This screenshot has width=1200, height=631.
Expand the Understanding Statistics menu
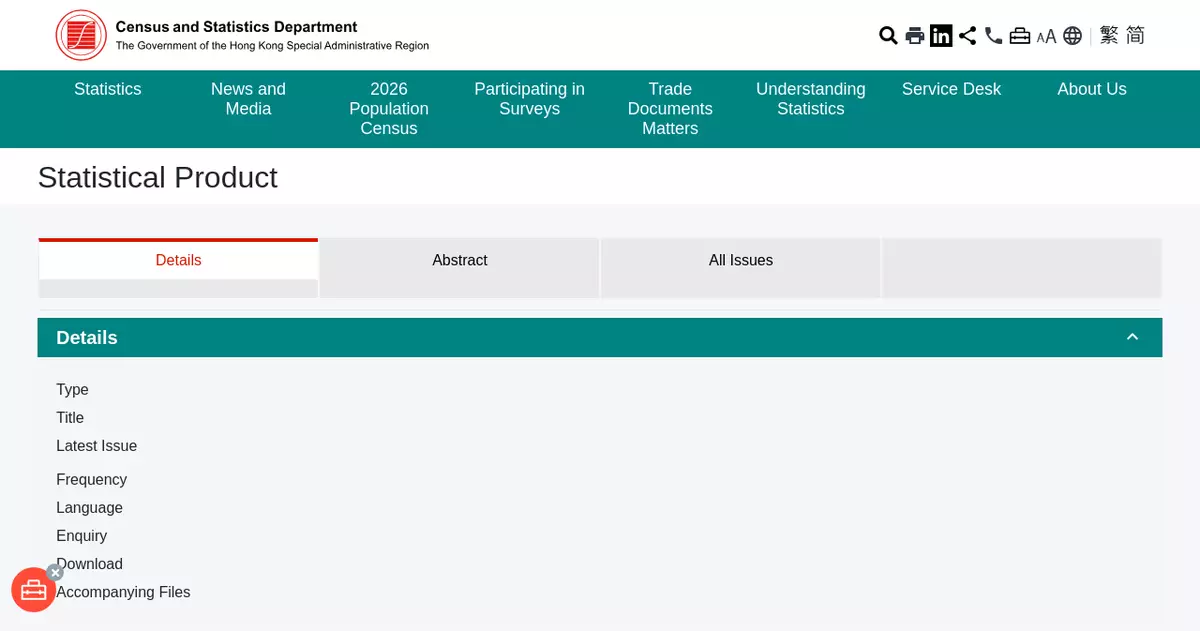(x=810, y=99)
